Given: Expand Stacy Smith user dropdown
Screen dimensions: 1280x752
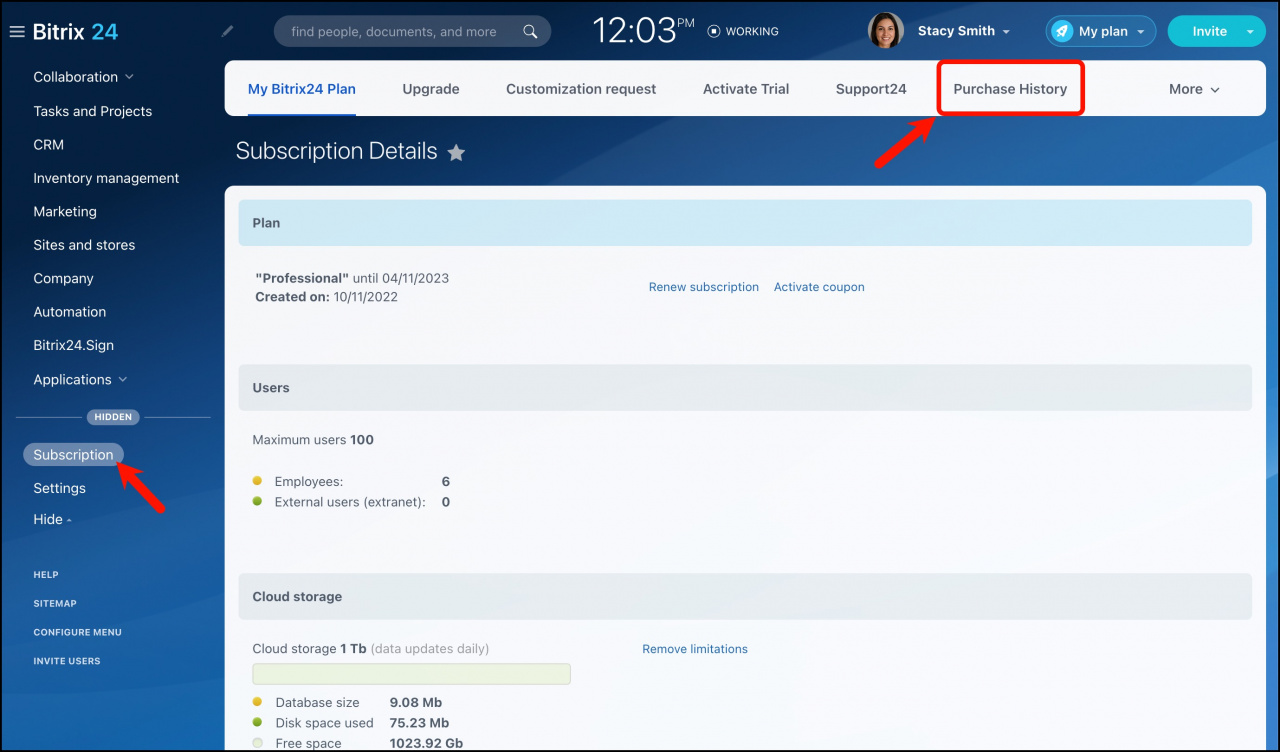Looking at the screenshot, I should click(1006, 32).
